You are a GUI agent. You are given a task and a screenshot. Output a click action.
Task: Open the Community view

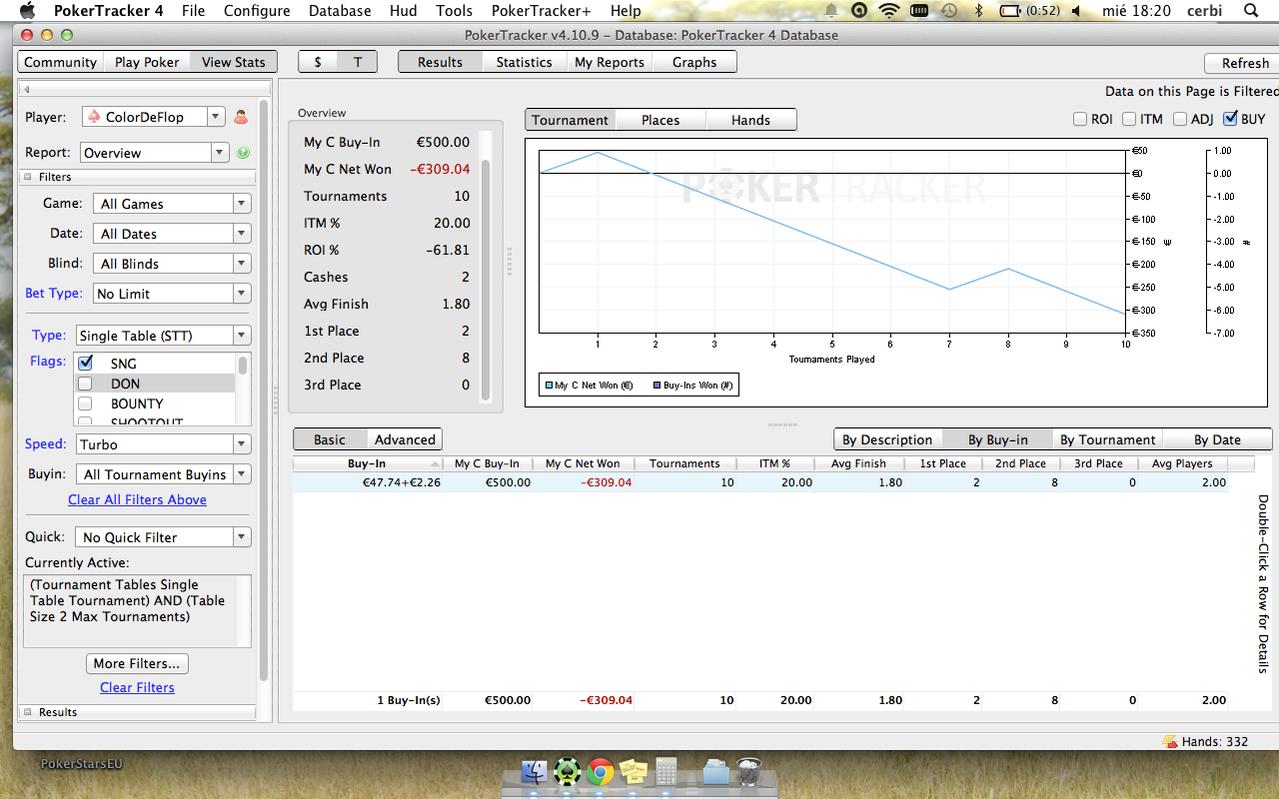(x=60, y=62)
